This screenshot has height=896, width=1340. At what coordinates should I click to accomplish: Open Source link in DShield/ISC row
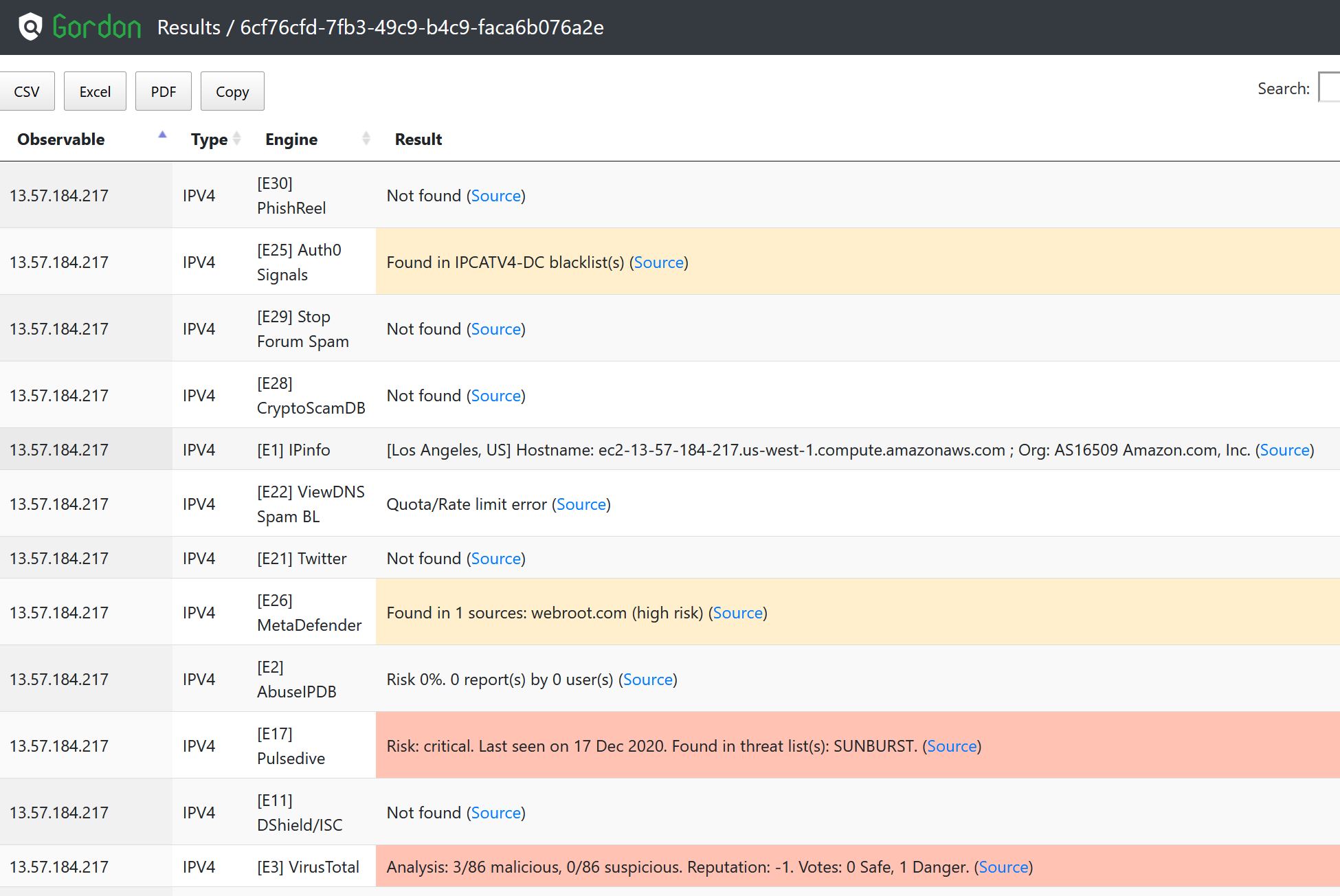click(x=496, y=813)
